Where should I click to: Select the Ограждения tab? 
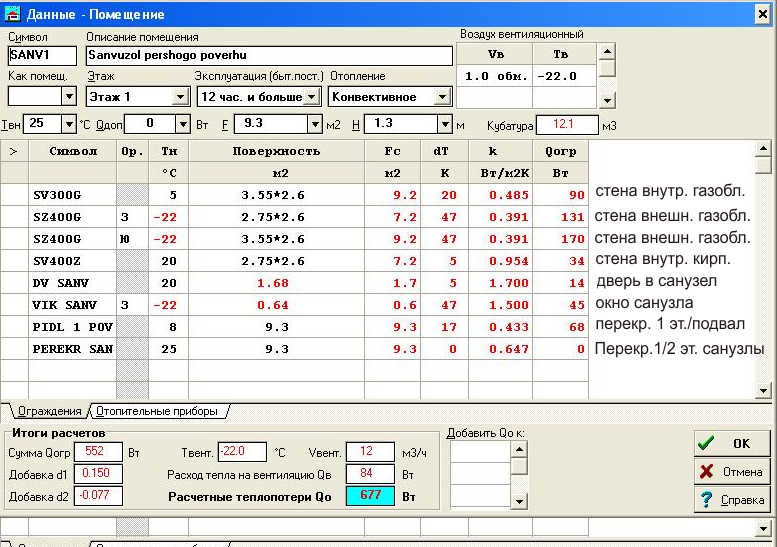pyautogui.click(x=46, y=411)
